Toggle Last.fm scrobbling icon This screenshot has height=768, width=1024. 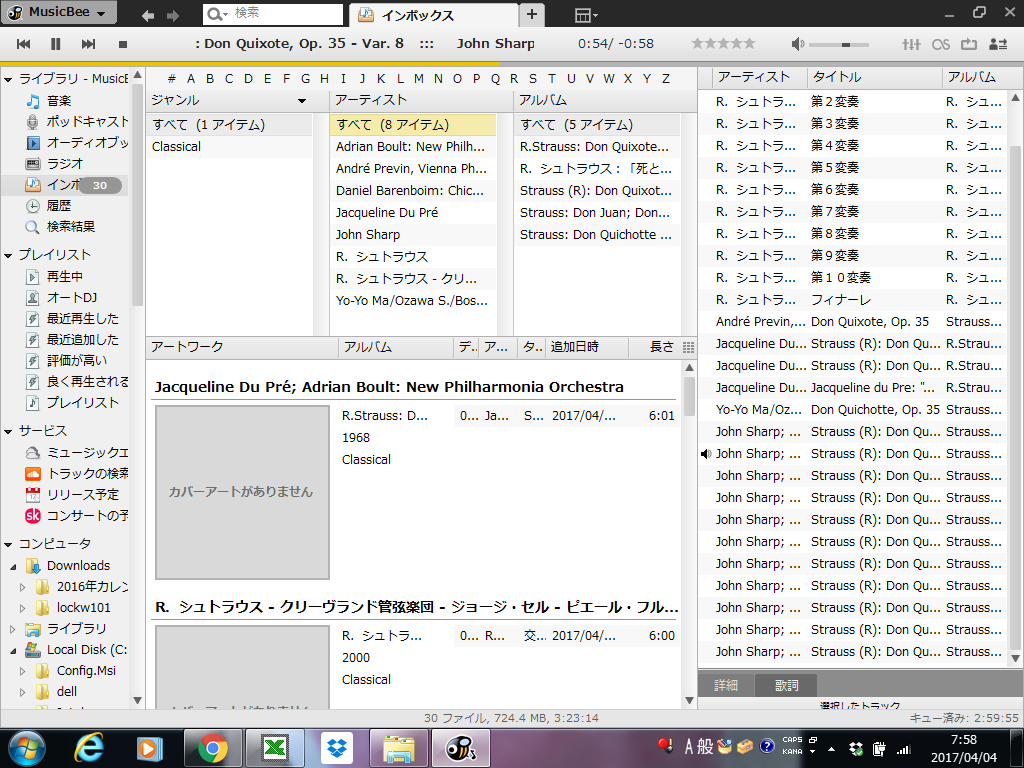(x=941, y=44)
